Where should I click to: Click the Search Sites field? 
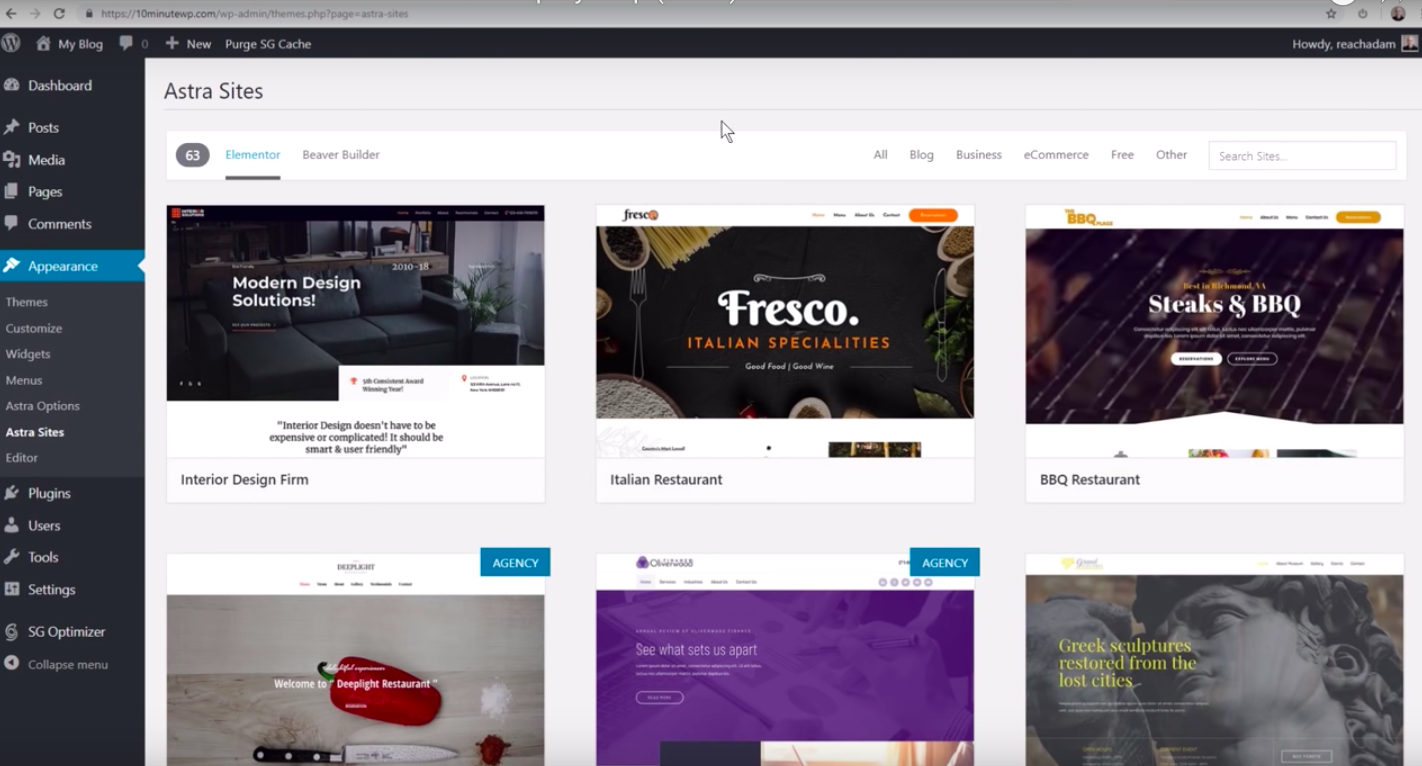1302,156
